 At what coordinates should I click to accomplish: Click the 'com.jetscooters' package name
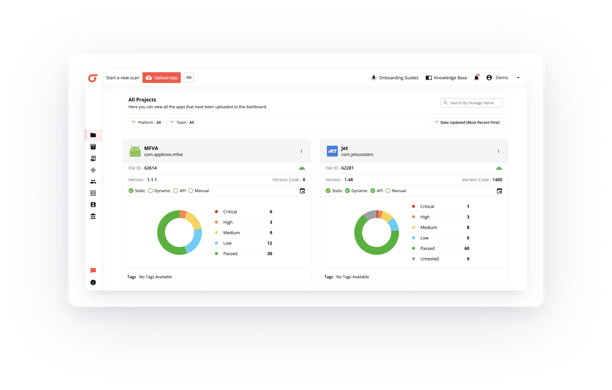tap(357, 155)
